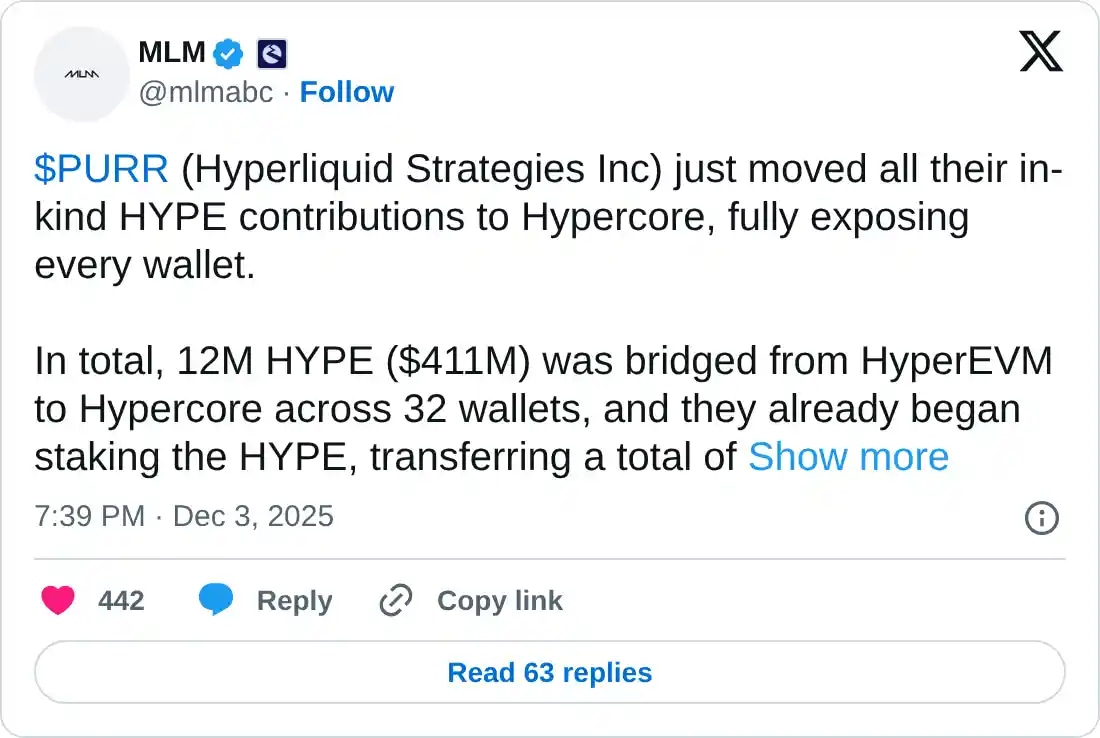Click the Follow link
Viewport: 1100px width, 738px height.
tap(347, 91)
